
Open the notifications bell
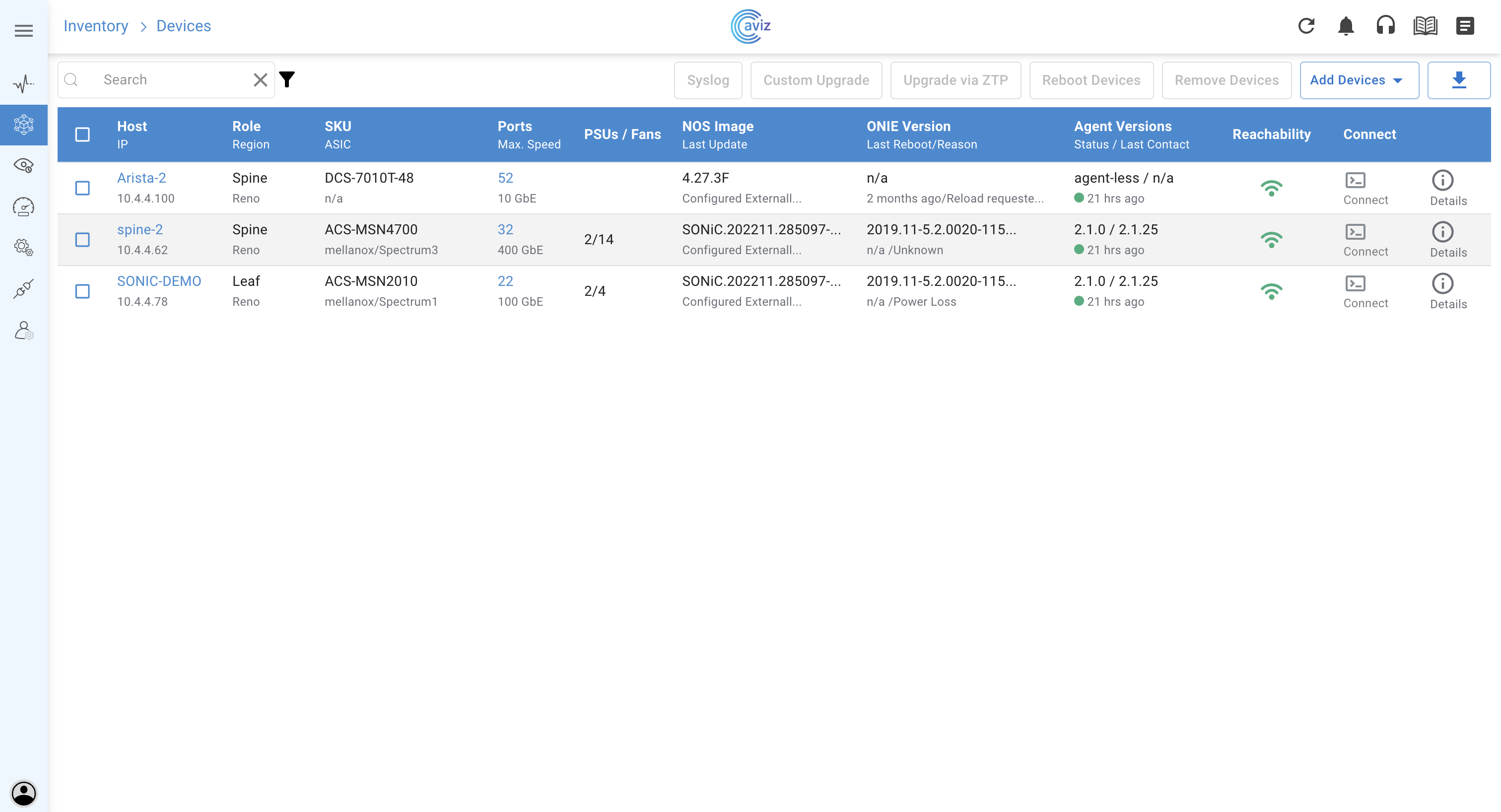(1346, 26)
